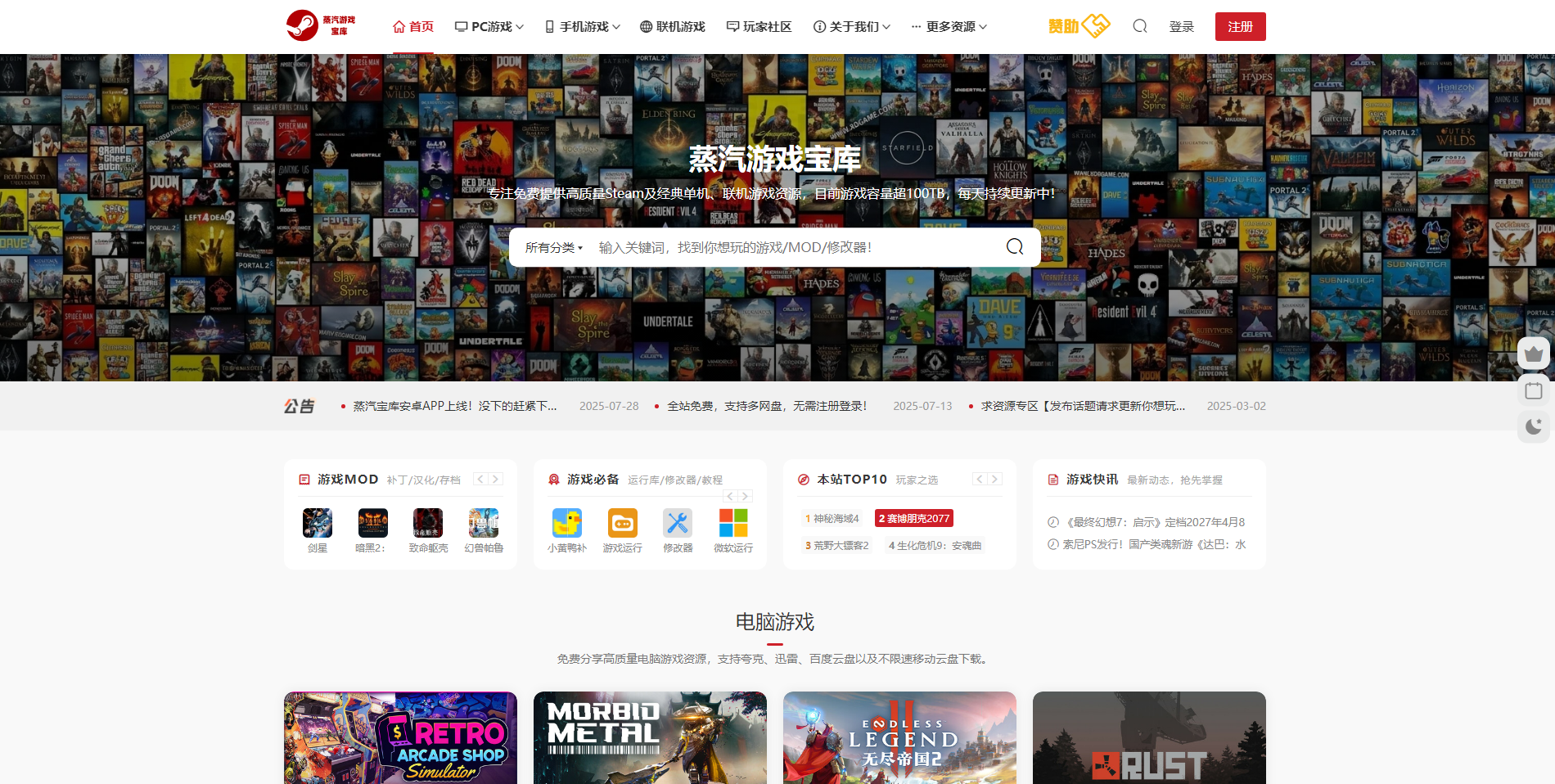Open announcement 全站免费，支持多网盘
Screen dimensions: 1555x784
pos(767,406)
